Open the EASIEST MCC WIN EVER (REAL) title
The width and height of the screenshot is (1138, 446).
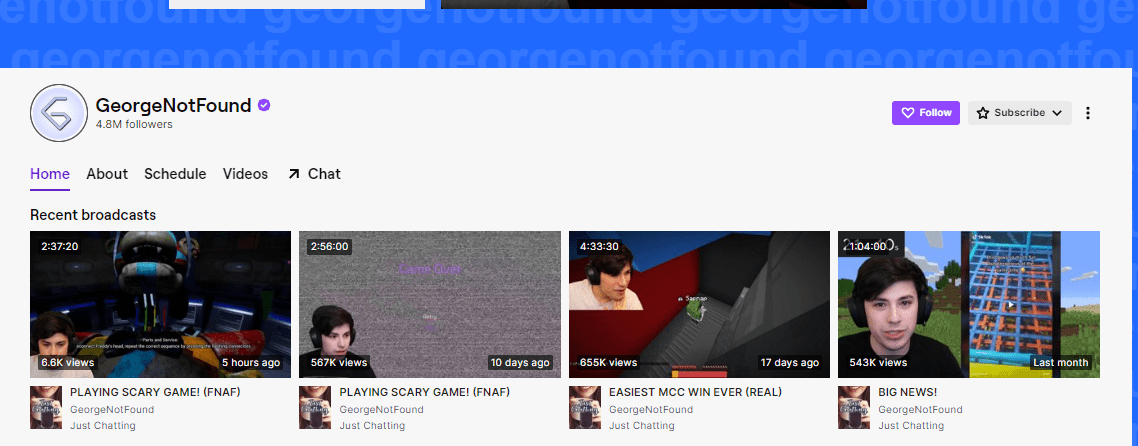point(695,392)
